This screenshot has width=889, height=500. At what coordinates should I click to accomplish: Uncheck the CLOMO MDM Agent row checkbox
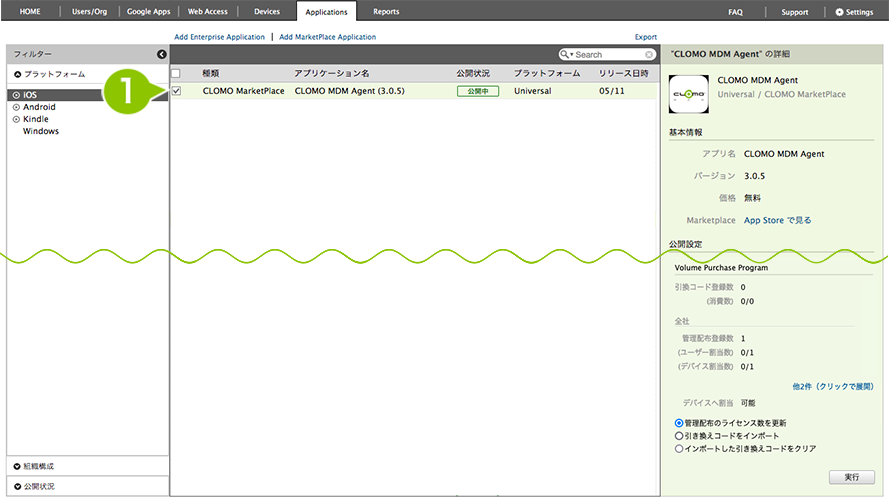click(176, 91)
